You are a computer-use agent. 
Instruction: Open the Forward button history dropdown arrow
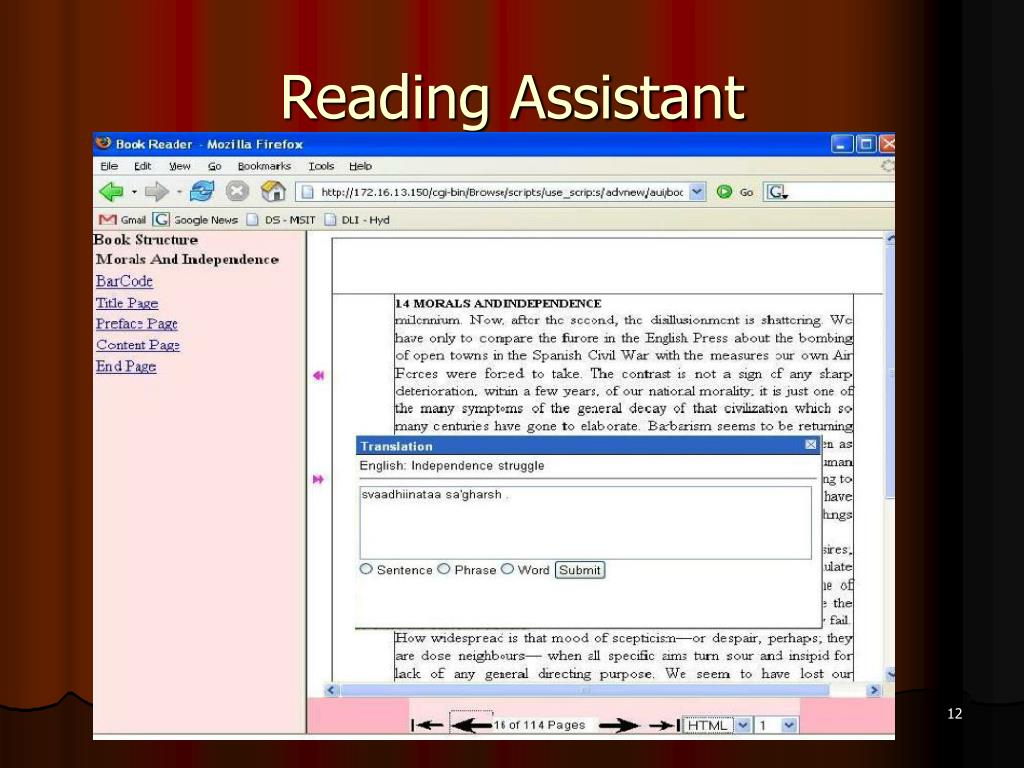coord(179,192)
